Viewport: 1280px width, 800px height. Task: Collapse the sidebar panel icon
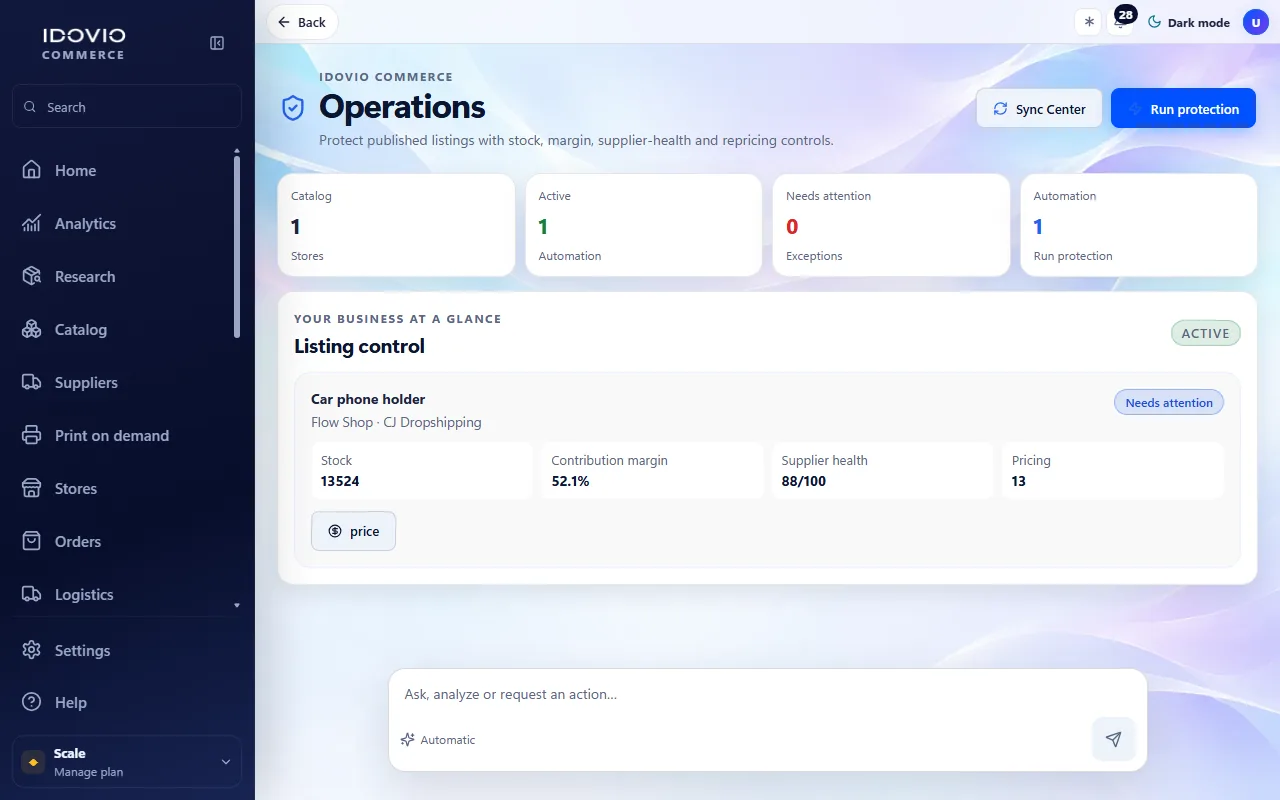coord(217,43)
